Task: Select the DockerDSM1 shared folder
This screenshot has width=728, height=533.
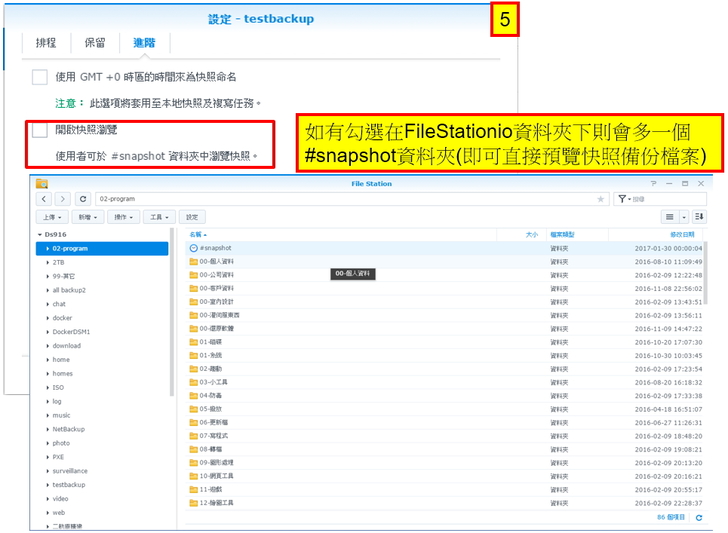Action: click(x=71, y=332)
